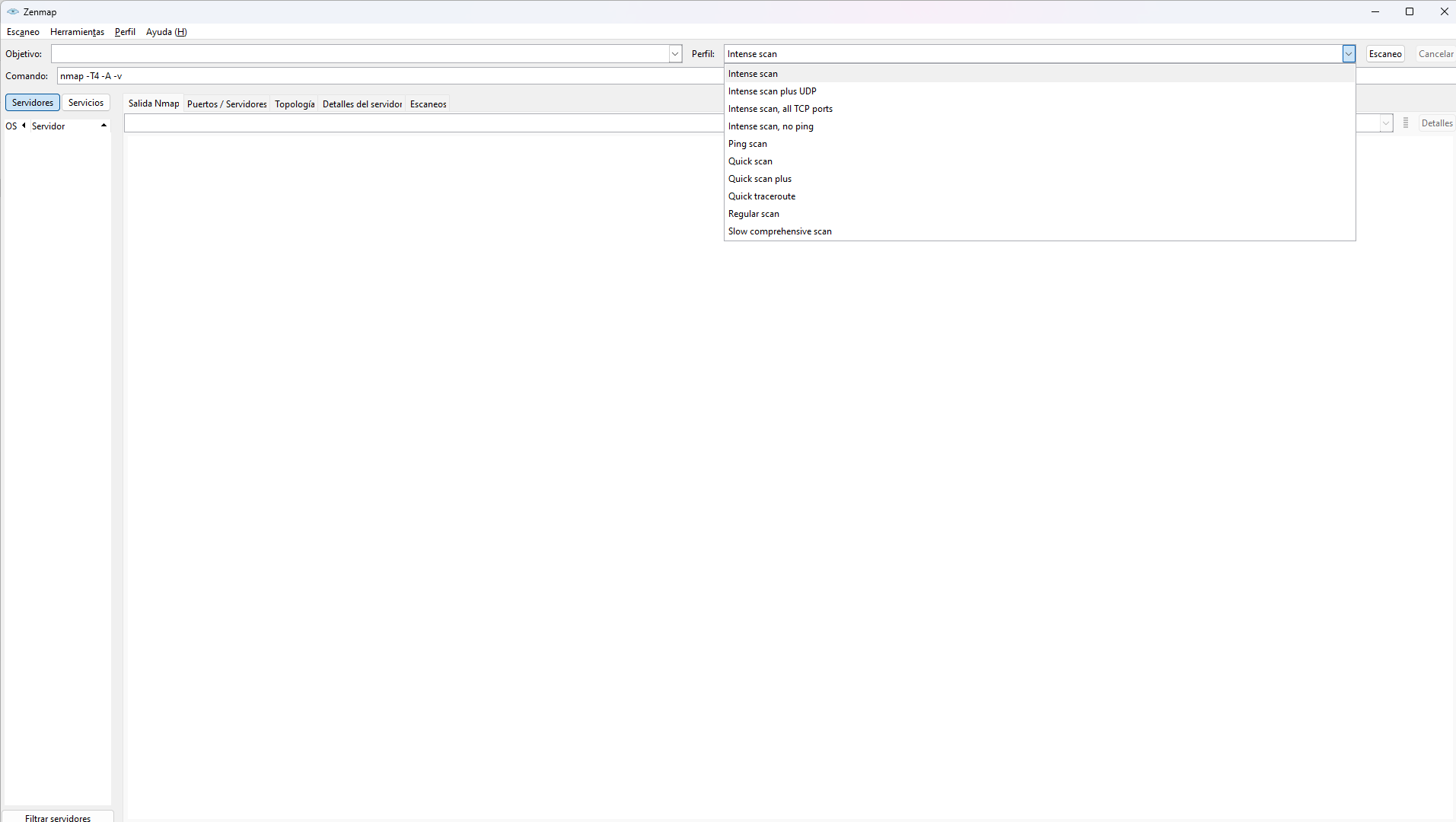
Task: Maximize the Zenmap window
Action: click(1410, 11)
